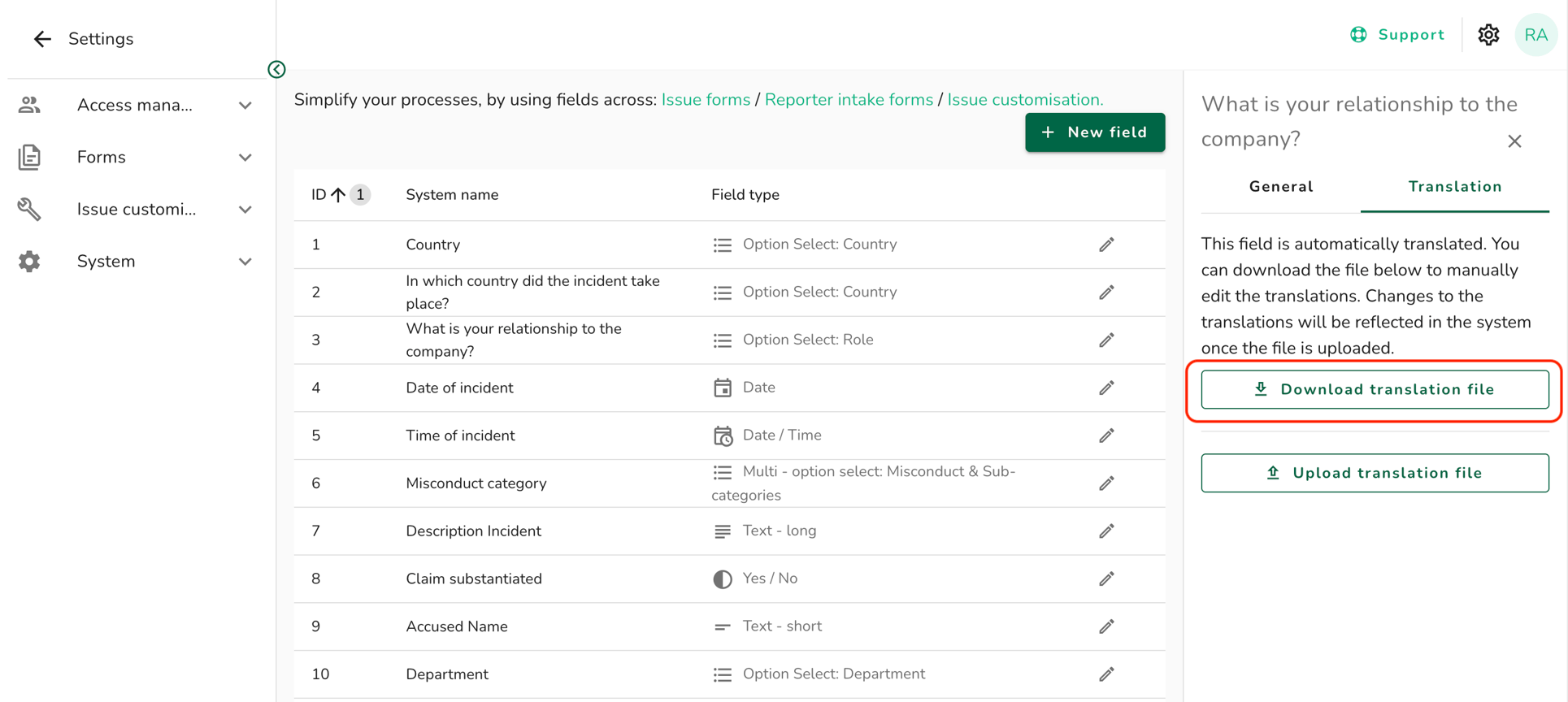This screenshot has height=702, width=1568.
Task: Create a New field
Action: pyautogui.click(x=1094, y=132)
